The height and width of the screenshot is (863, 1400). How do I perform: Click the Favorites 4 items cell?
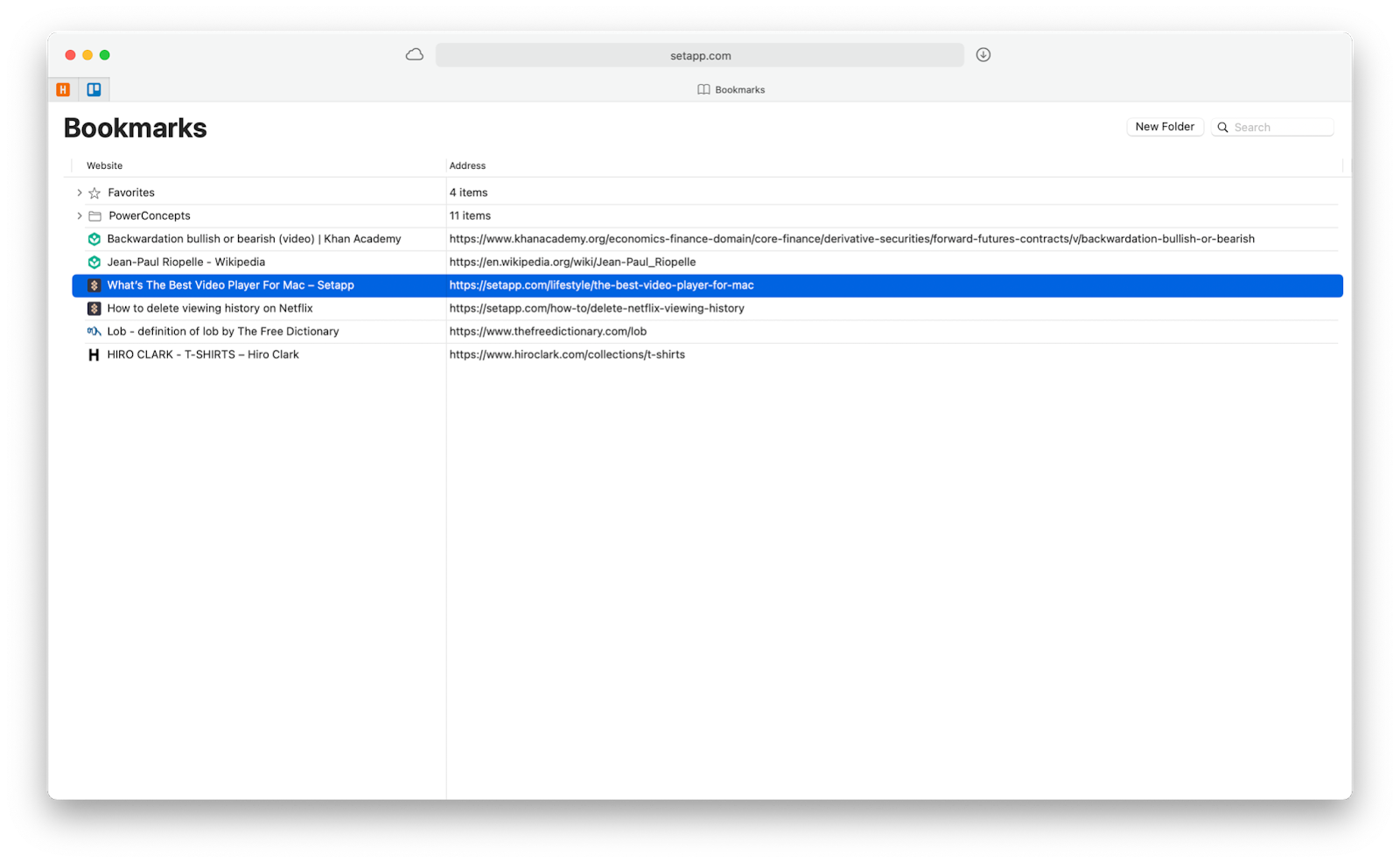[468, 193]
